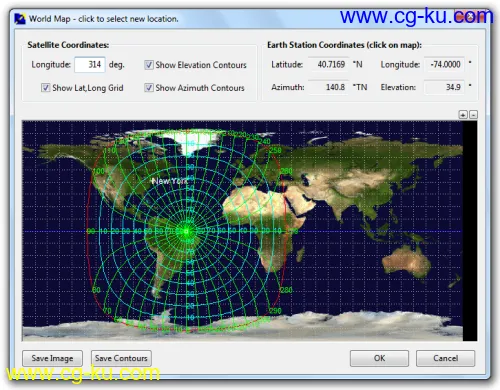
Task: Click the Elevation value field
Action: (x=444, y=87)
